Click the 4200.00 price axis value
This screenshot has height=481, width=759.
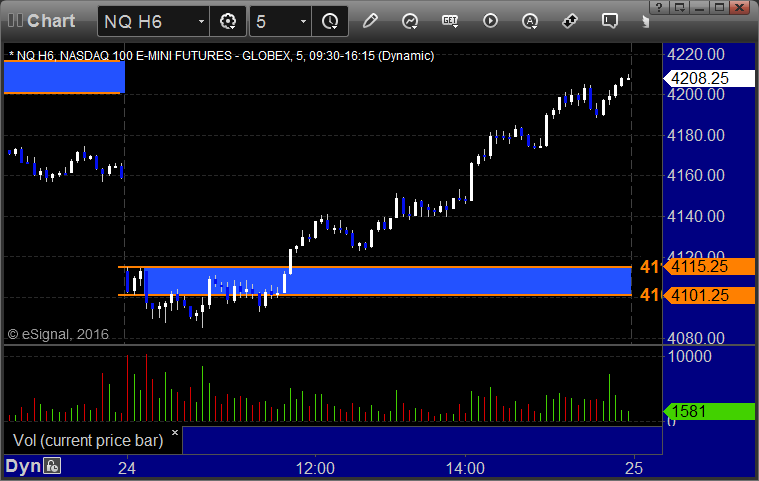[x=696, y=94]
